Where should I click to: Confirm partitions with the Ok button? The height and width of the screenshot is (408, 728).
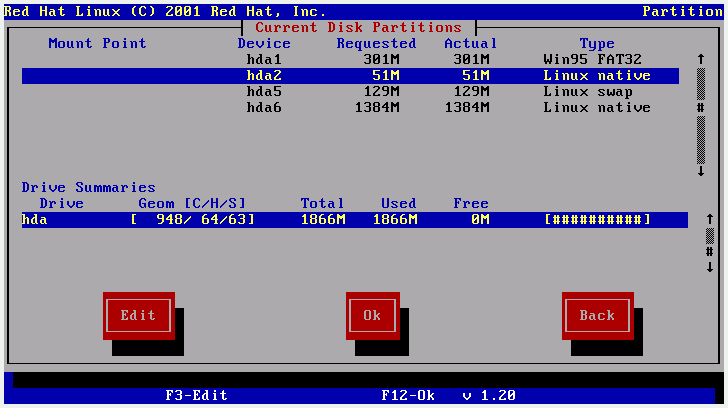[x=372, y=316]
